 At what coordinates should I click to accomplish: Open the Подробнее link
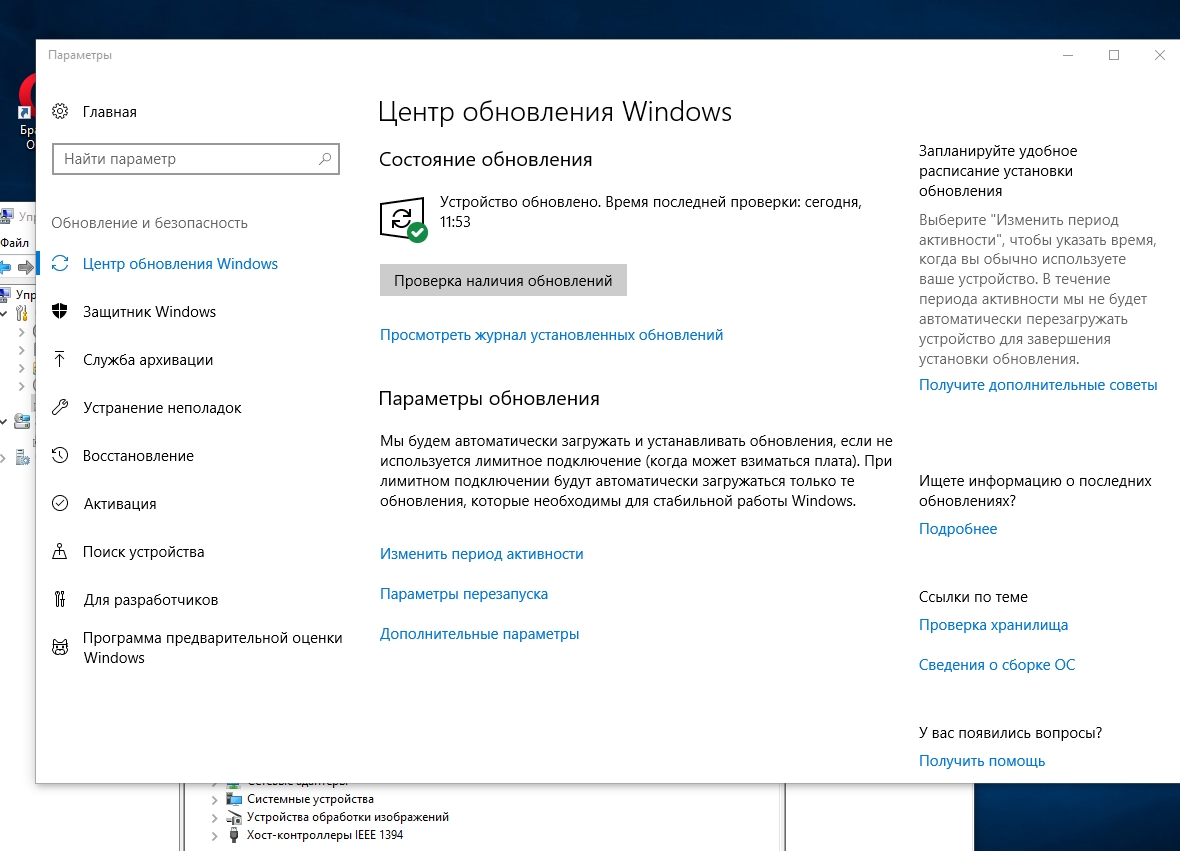click(x=957, y=529)
